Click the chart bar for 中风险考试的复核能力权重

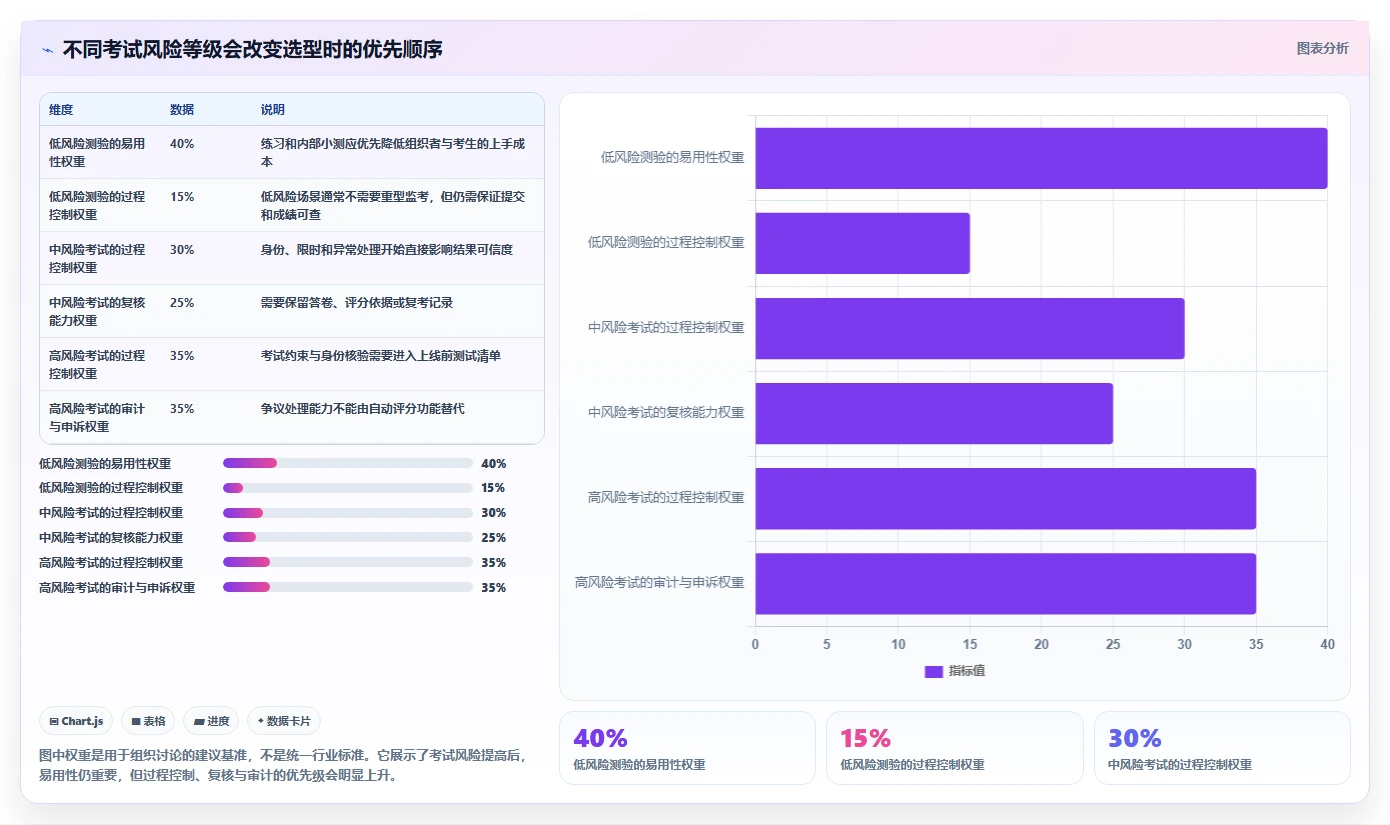click(x=934, y=413)
